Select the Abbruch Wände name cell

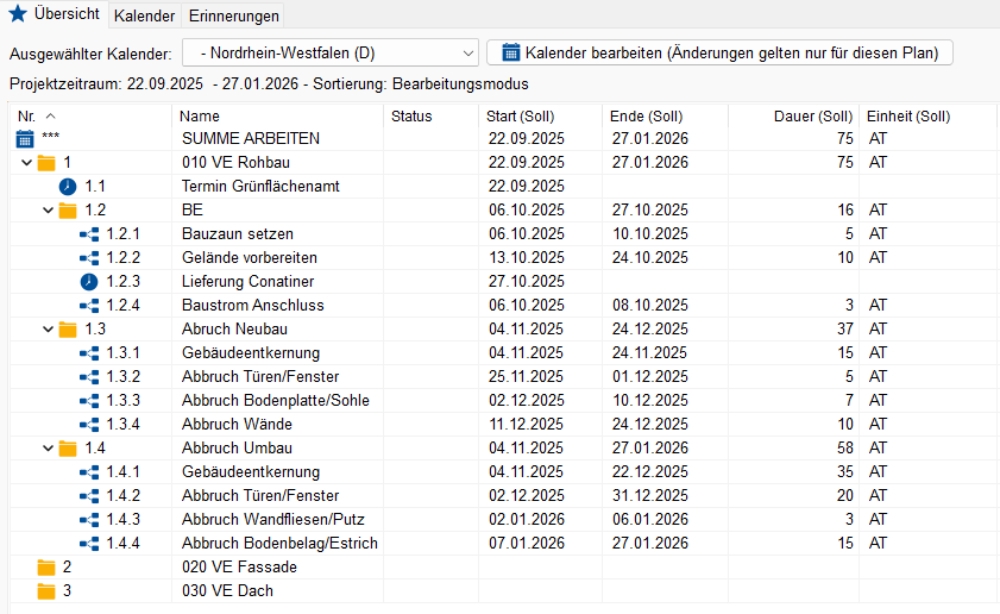[x=277, y=424]
